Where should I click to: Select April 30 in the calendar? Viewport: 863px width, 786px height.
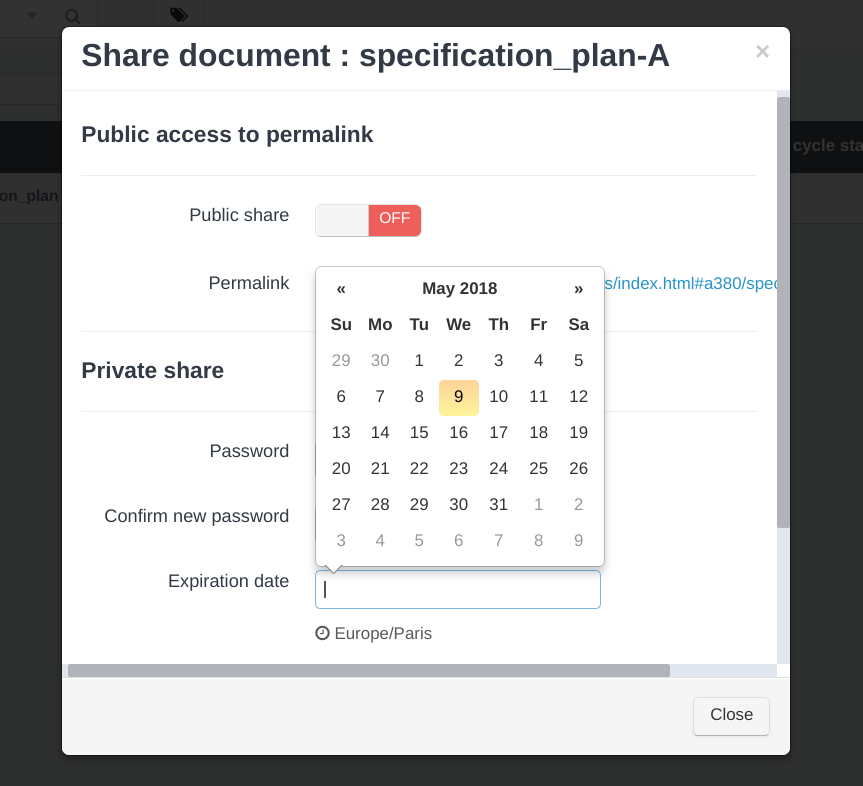(x=380, y=361)
